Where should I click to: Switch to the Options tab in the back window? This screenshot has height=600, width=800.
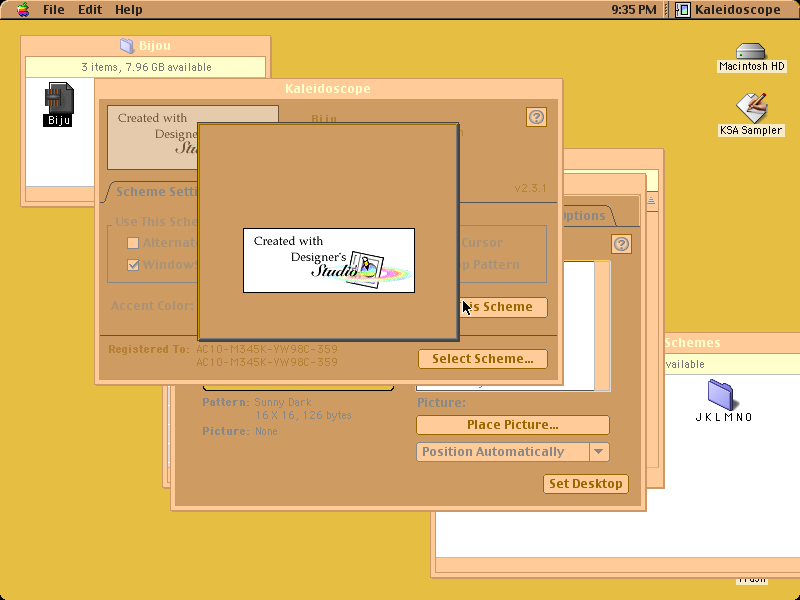[585, 215]
